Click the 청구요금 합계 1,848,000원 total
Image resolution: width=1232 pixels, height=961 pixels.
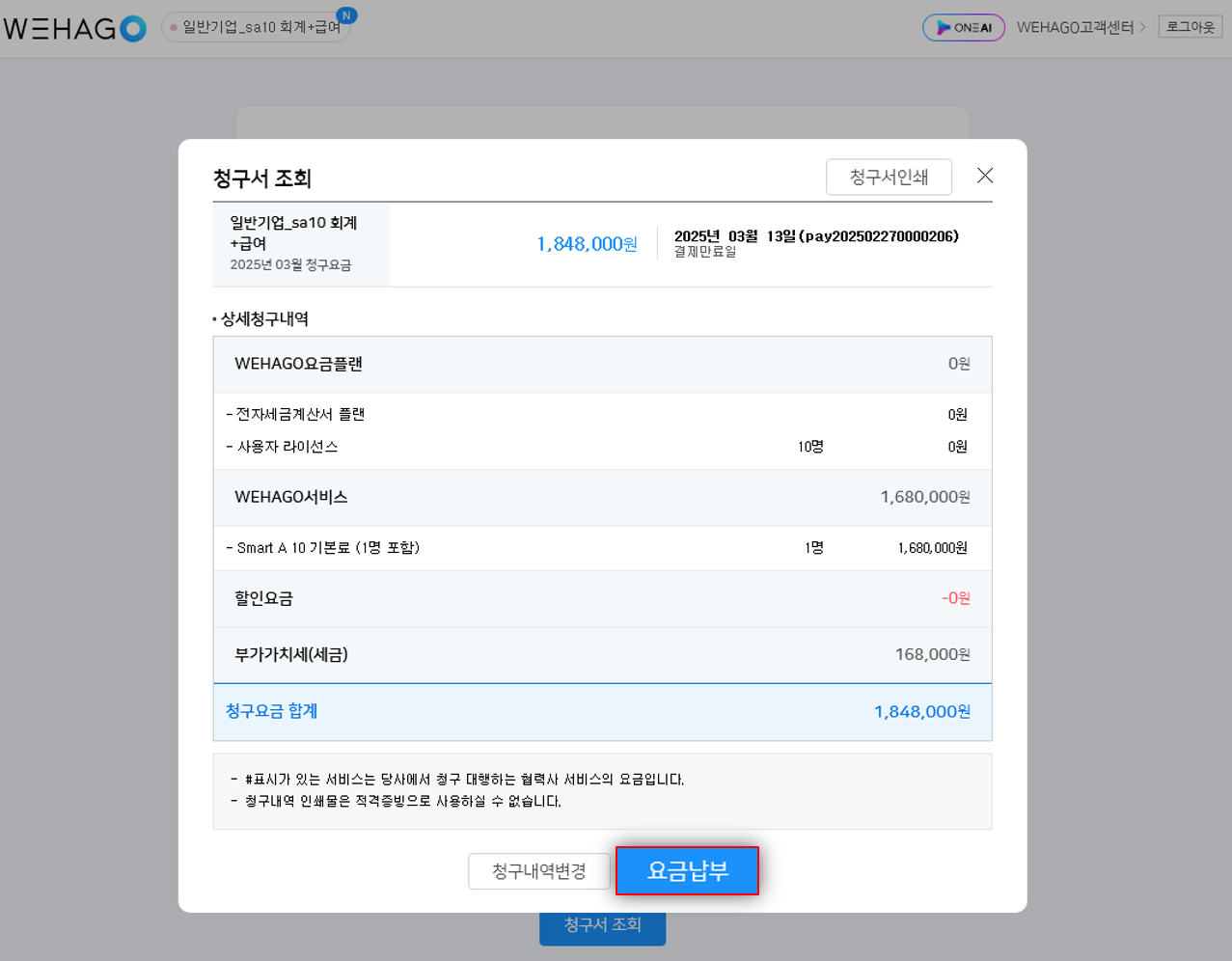(x=922, y=712)
